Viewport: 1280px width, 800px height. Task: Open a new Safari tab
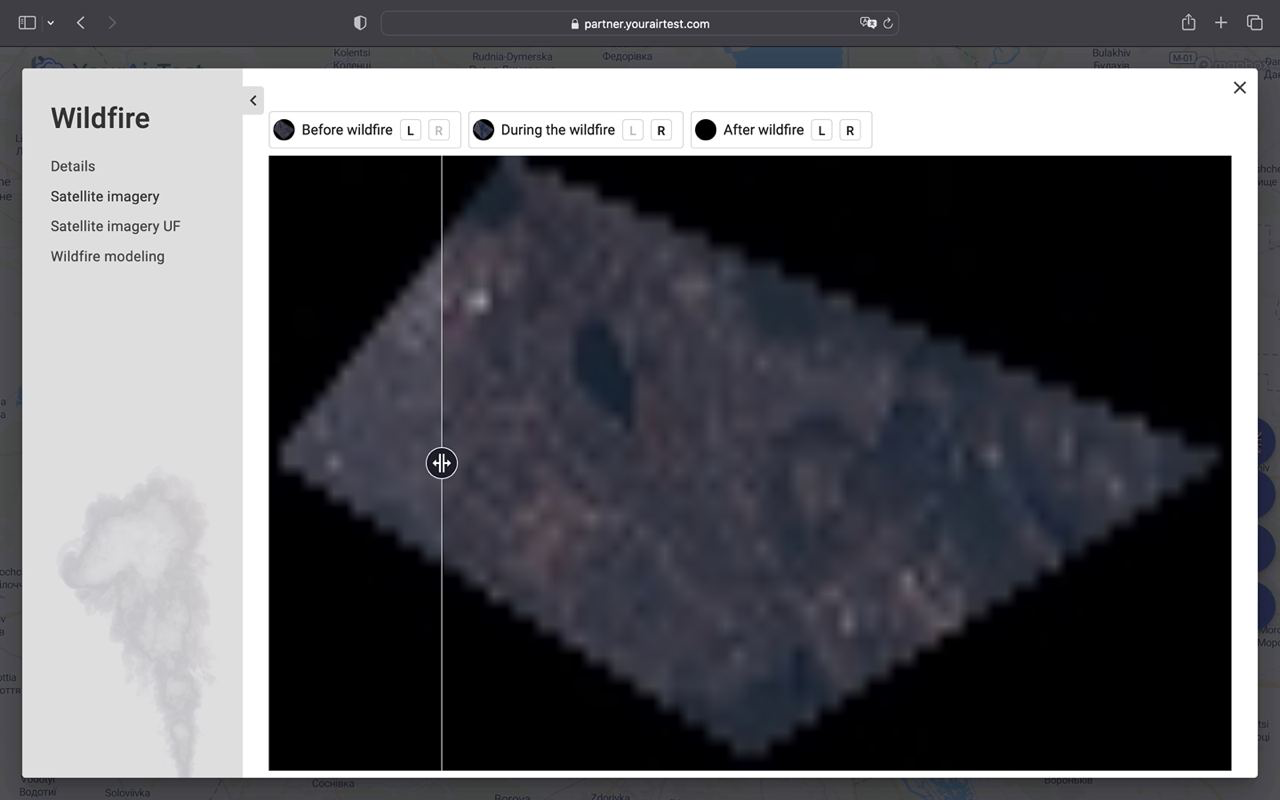pos(1221,22)
